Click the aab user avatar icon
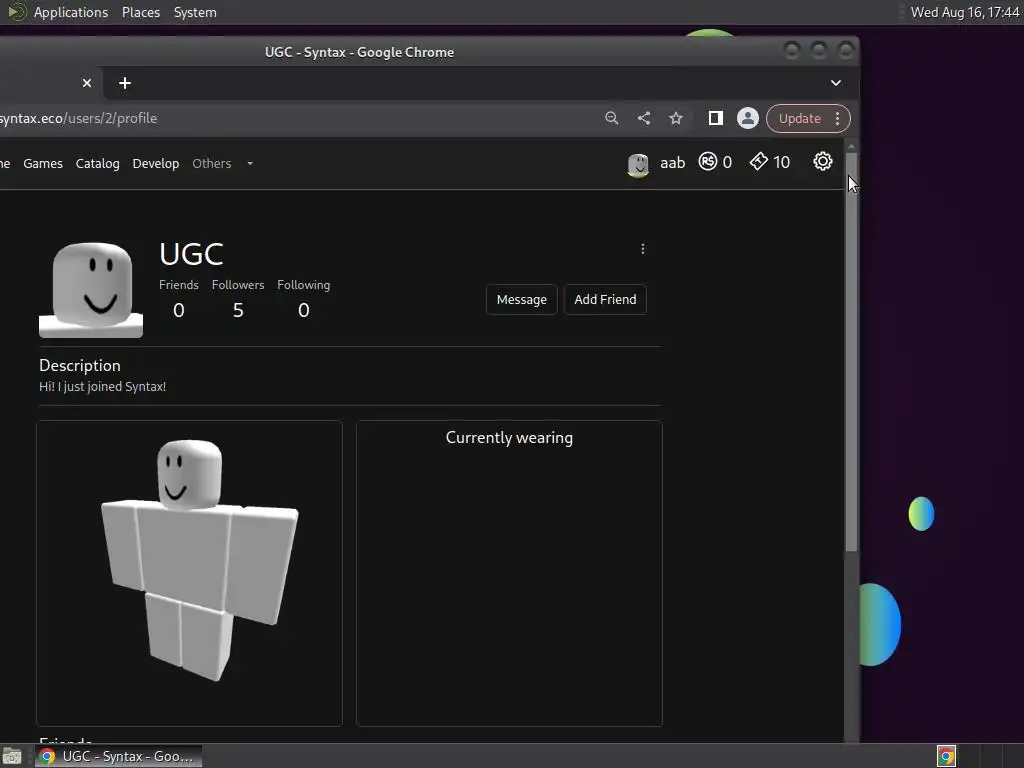1024x768 pixels. pyautogui.click(x=638, y=165)
